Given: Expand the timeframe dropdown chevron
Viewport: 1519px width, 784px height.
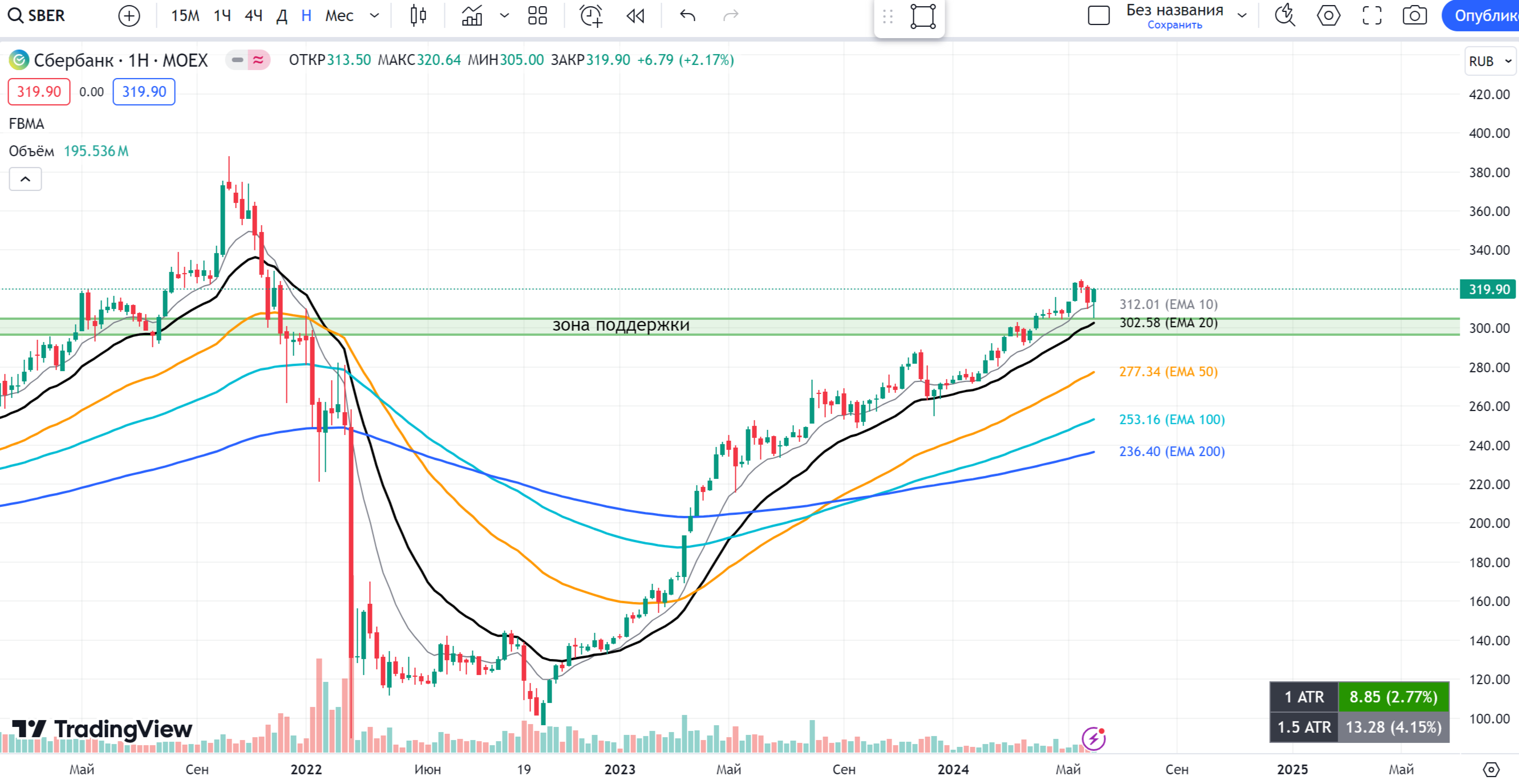Looking at the screenshot, I should click(x=374, y=15).
